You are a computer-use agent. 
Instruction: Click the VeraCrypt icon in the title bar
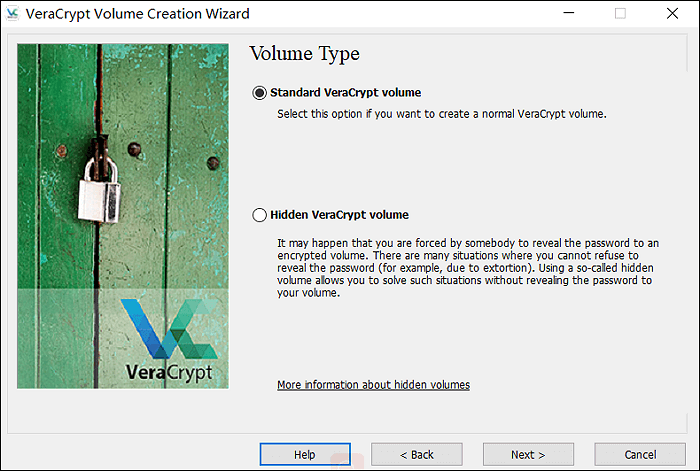[x=15, y=14]
